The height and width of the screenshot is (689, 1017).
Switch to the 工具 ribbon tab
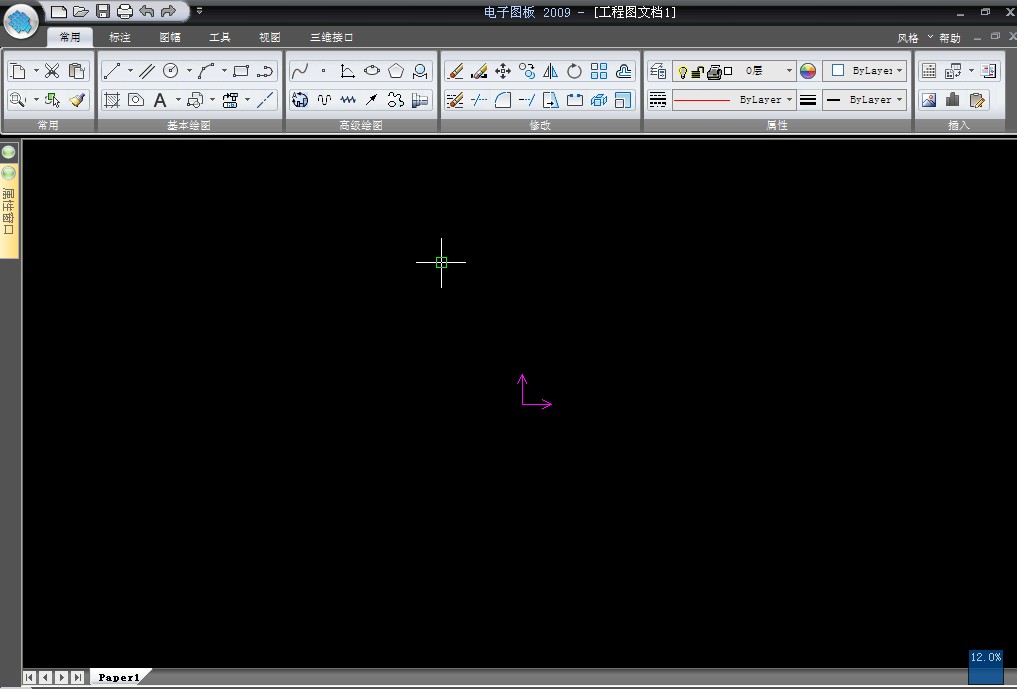click(220, 37)
